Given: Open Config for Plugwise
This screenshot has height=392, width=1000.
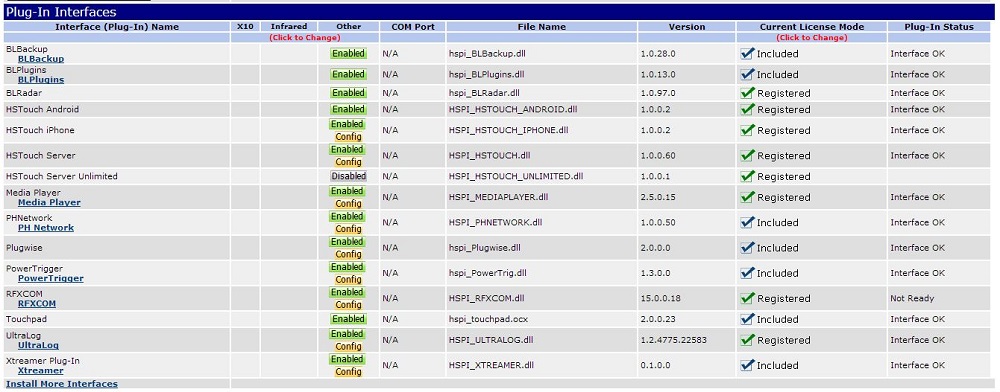Looking at the screenshot, I should (348, 254).
